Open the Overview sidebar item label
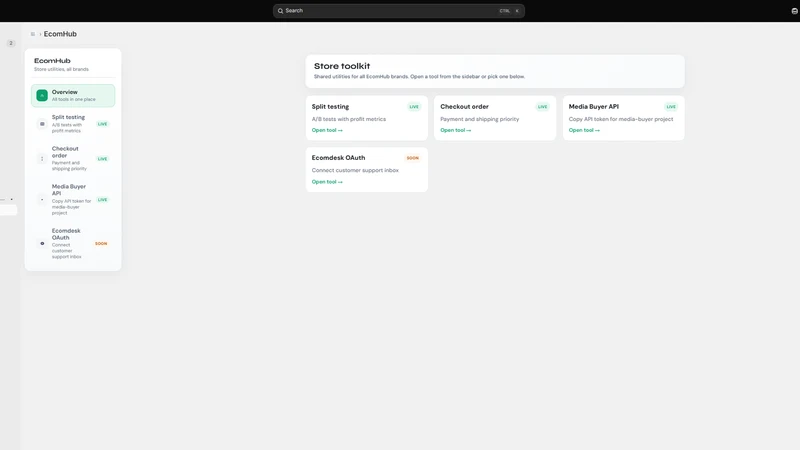 (x=65, y=92)
